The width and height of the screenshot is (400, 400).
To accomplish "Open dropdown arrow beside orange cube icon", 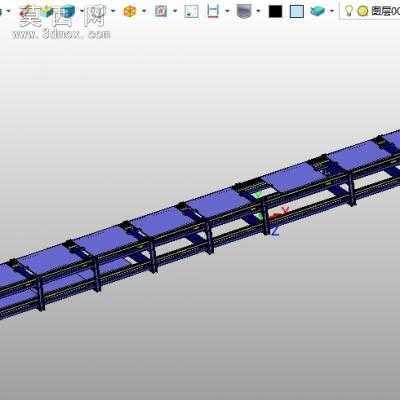I will click(144, 11).
